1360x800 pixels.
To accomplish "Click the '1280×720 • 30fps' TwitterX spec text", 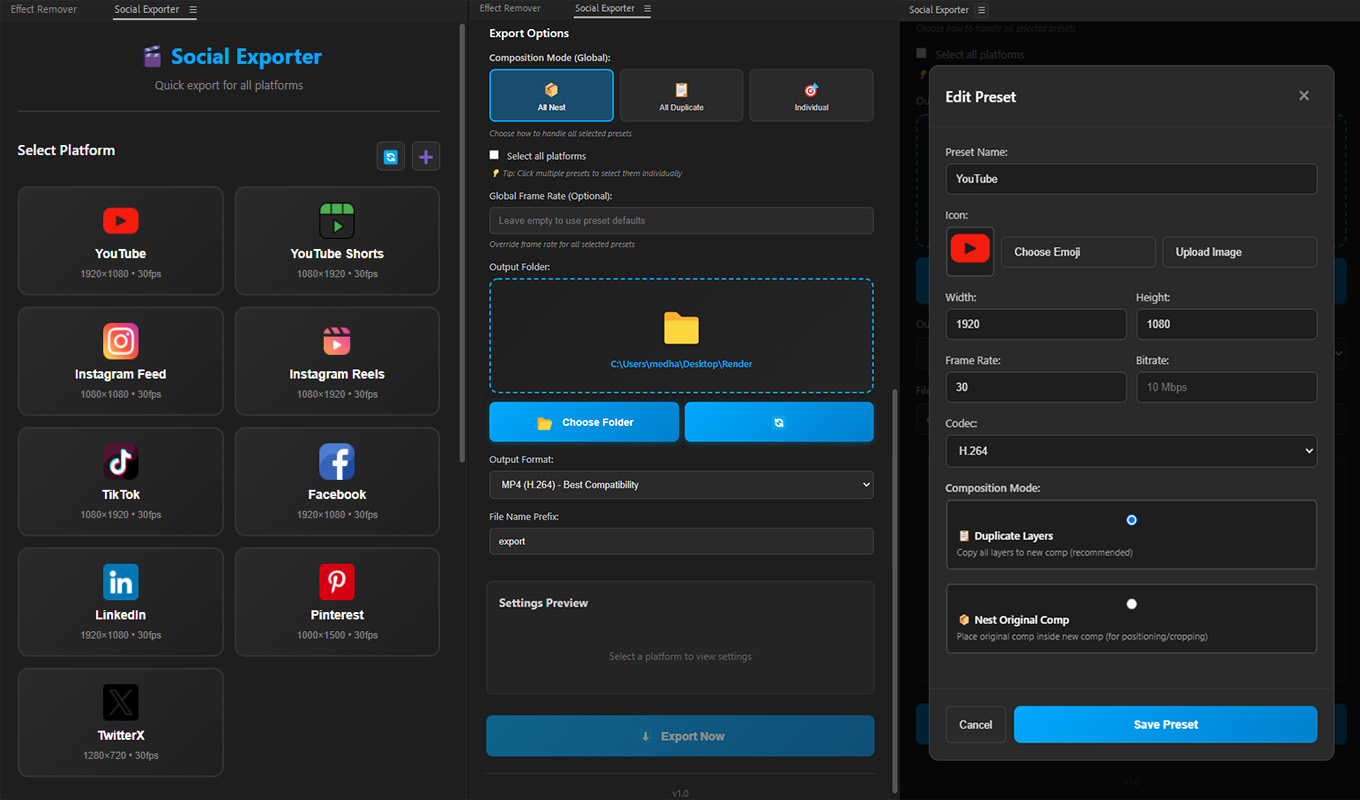I will click(x=121, y=755).
